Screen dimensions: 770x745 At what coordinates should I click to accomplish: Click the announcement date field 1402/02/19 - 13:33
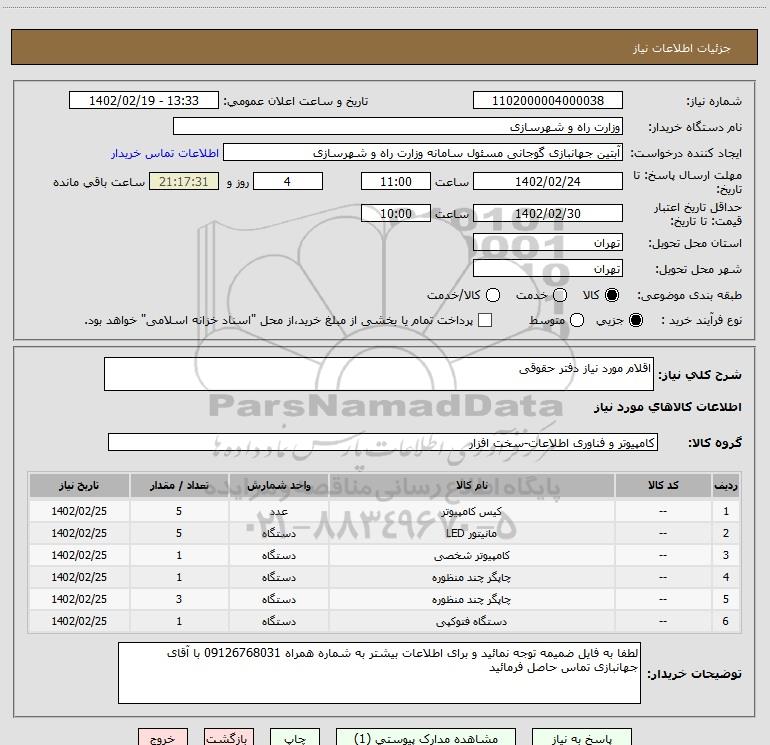tap(143, 101)
